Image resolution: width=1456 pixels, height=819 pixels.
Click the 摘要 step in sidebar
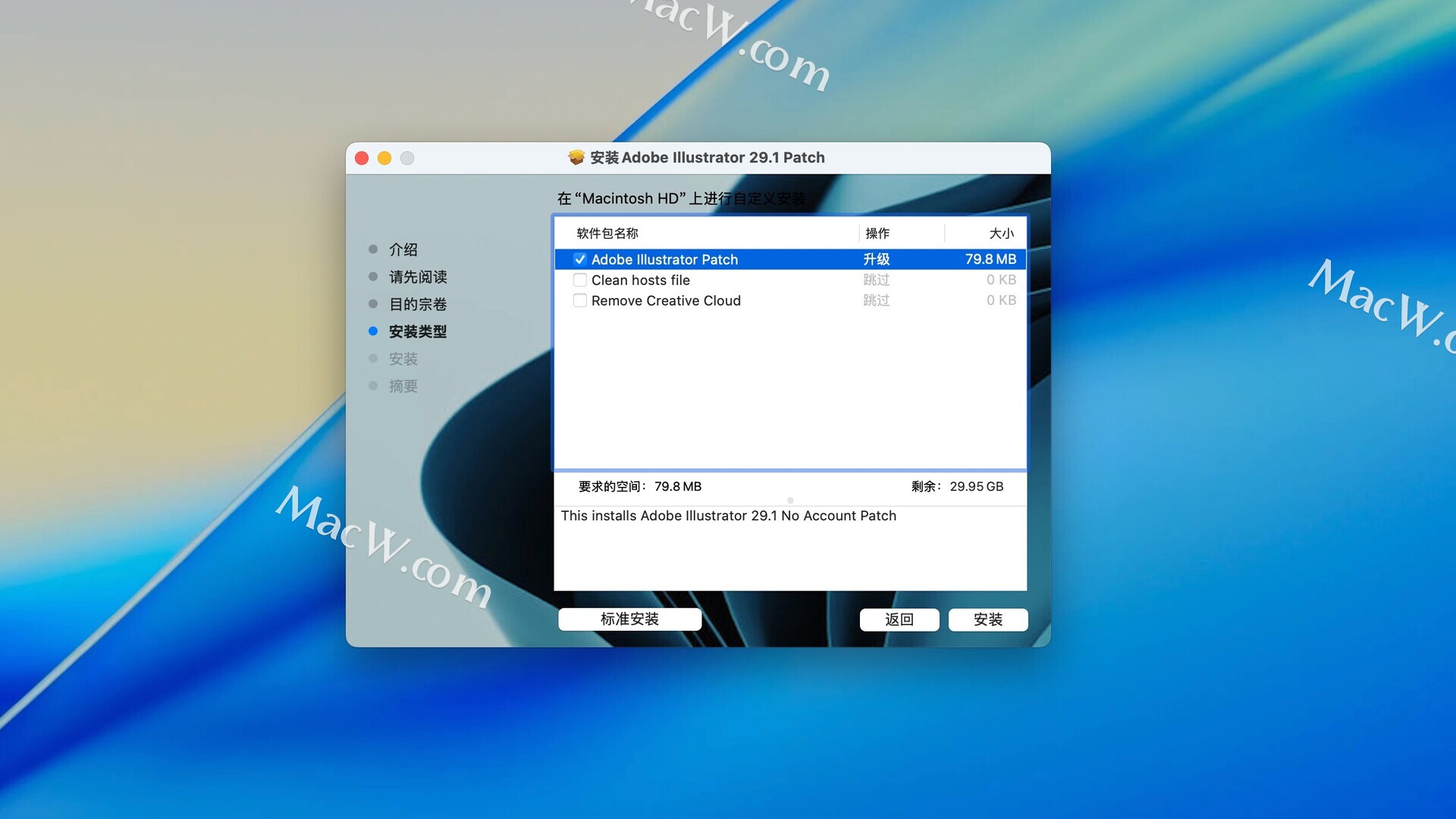click(403, 386)
